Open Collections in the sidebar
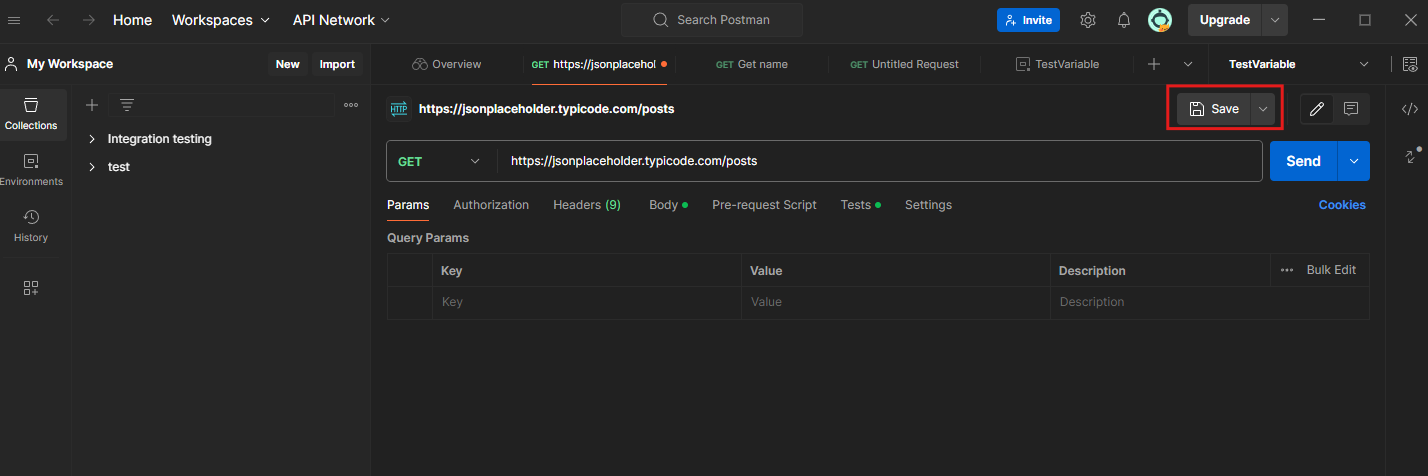The height and width of the screenshot is (476, 1428). [x=31, y=114]
